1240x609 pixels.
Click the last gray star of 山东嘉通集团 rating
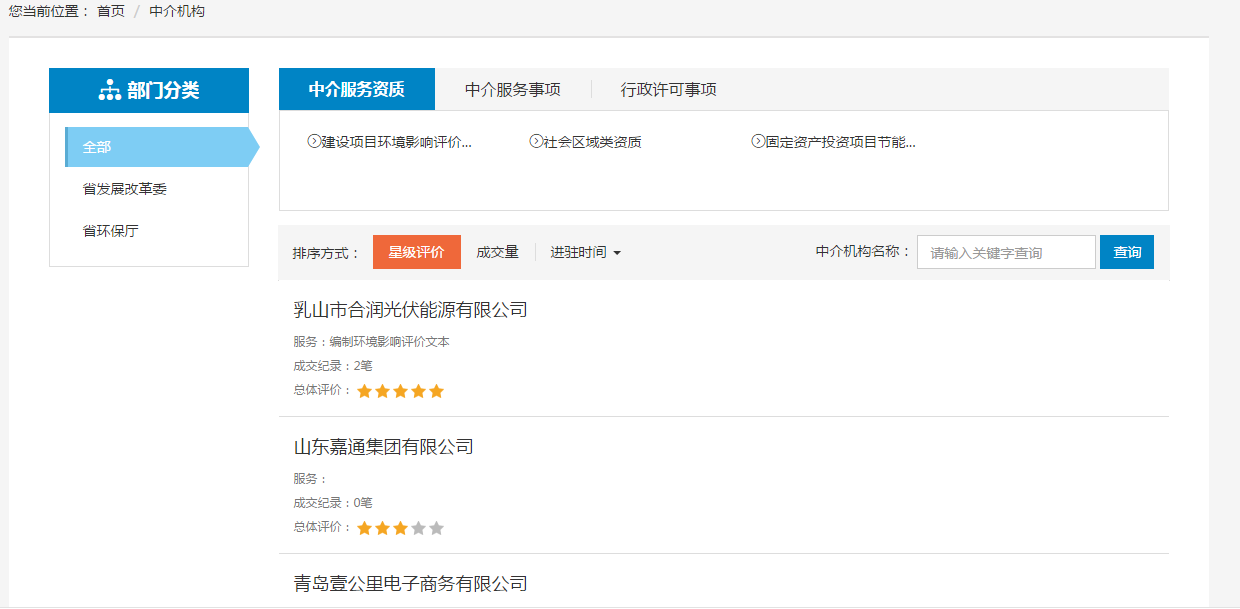(x=436, y=528)
